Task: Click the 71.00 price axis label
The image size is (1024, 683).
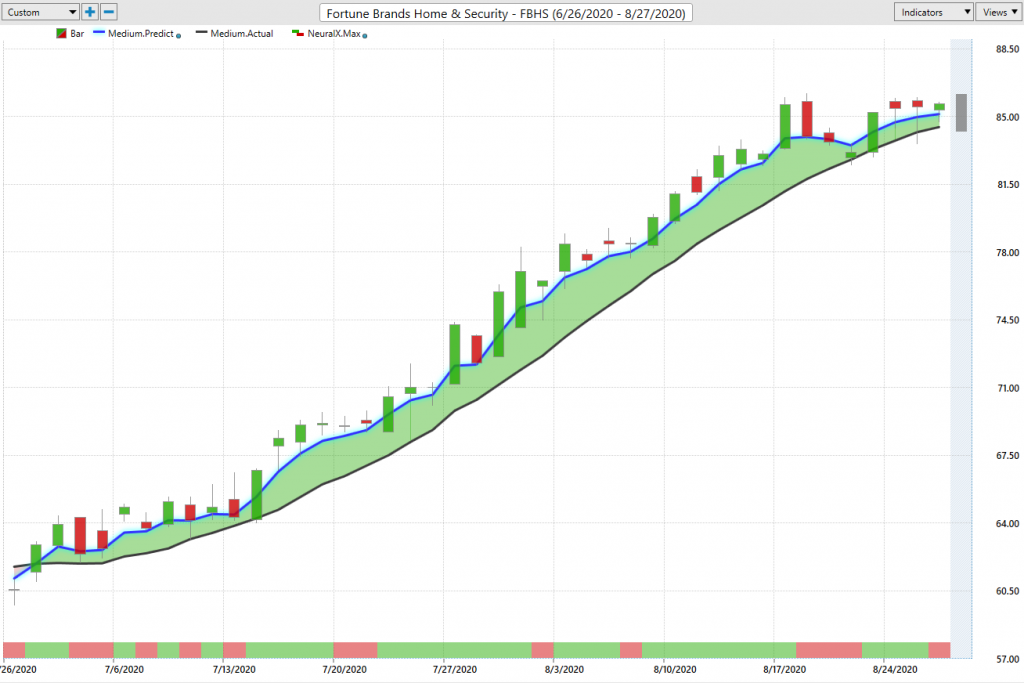Action: click(1007, 389)
